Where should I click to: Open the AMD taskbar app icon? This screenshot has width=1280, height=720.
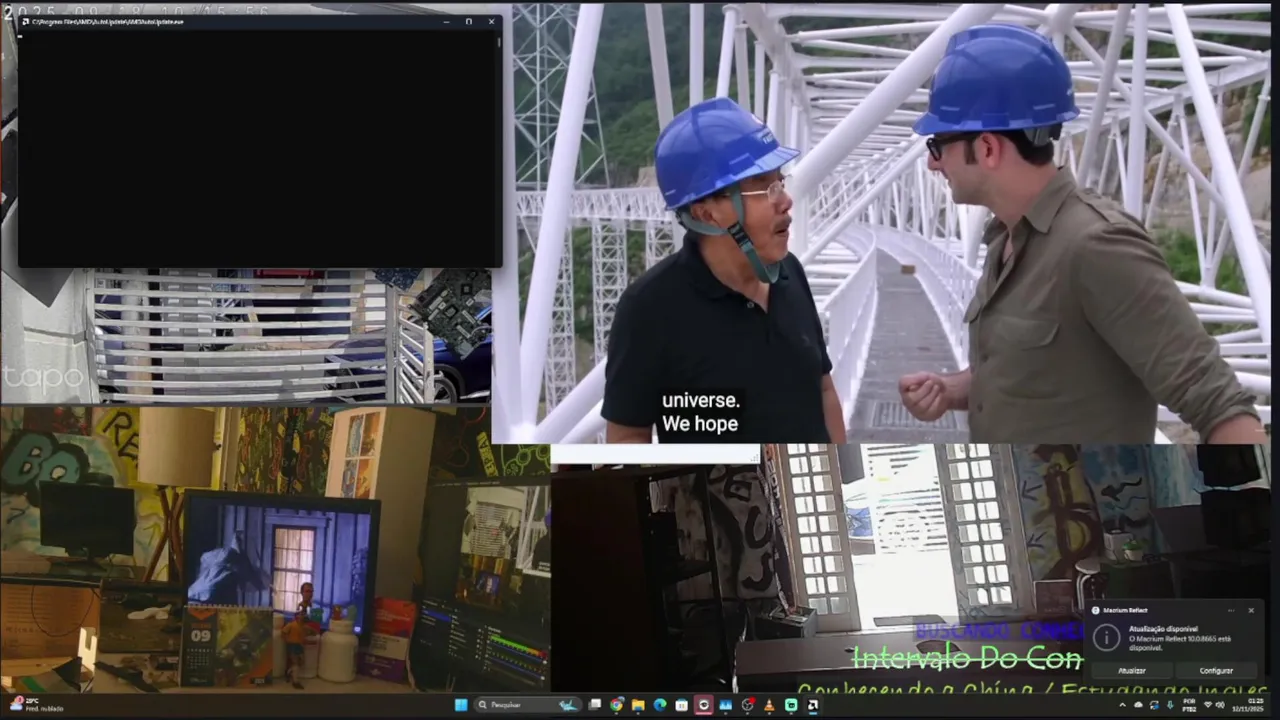point(812,705)
